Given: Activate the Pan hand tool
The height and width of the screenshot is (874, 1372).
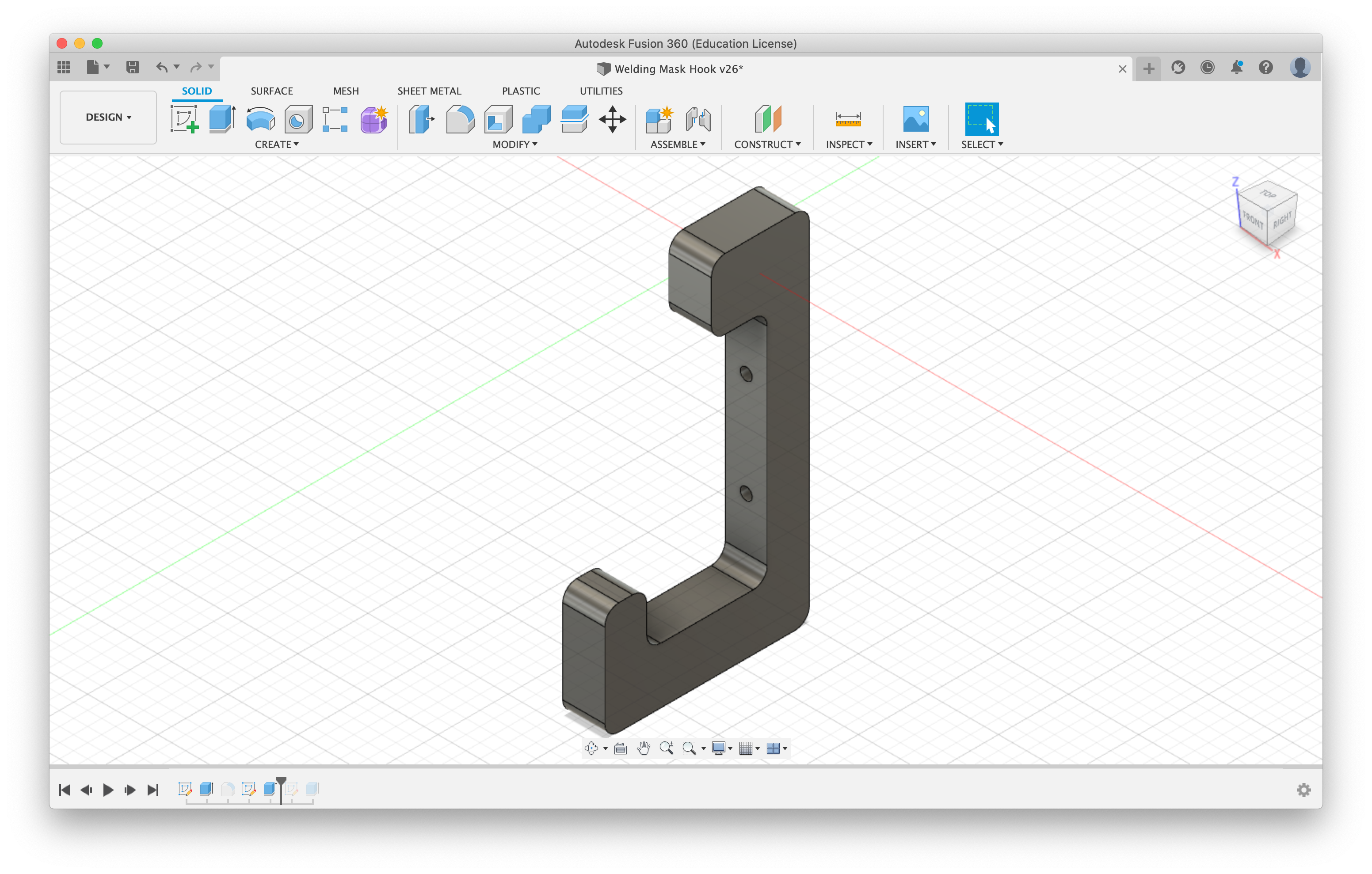Looking at the screenshot, I should click(643, 748).
